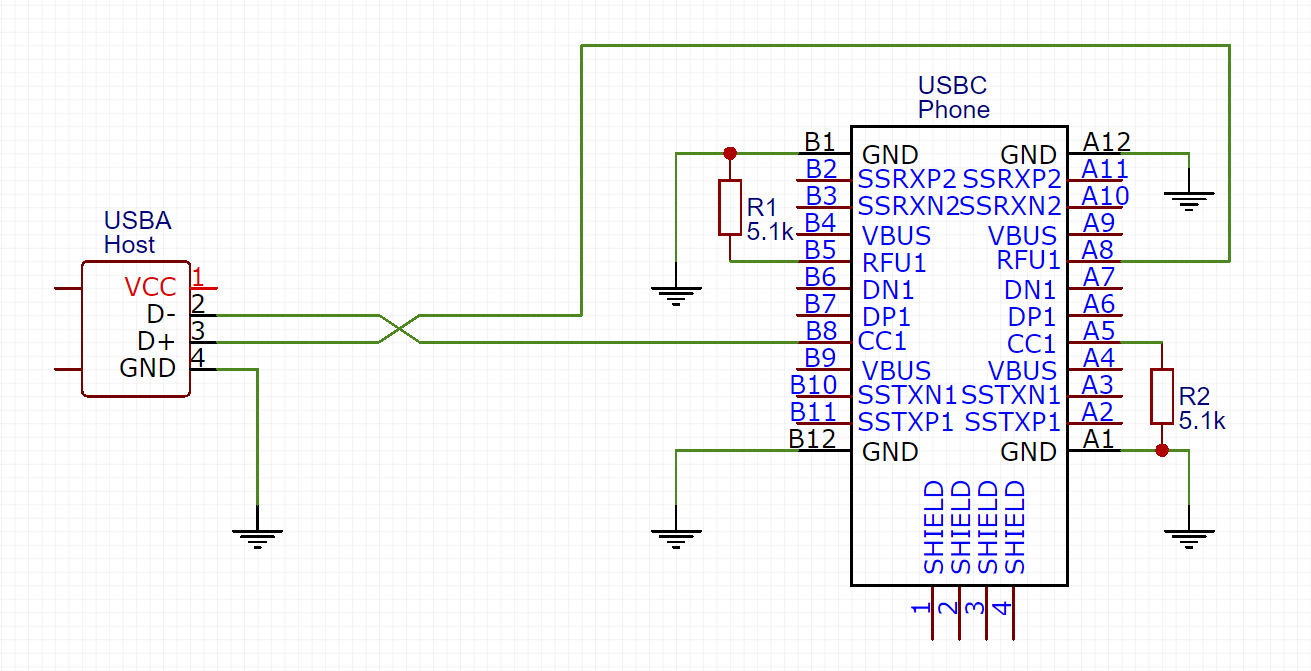Screen dimensions: 1311x671
Task: Click USBA Host pin number 4
Action: pos(198,357)
